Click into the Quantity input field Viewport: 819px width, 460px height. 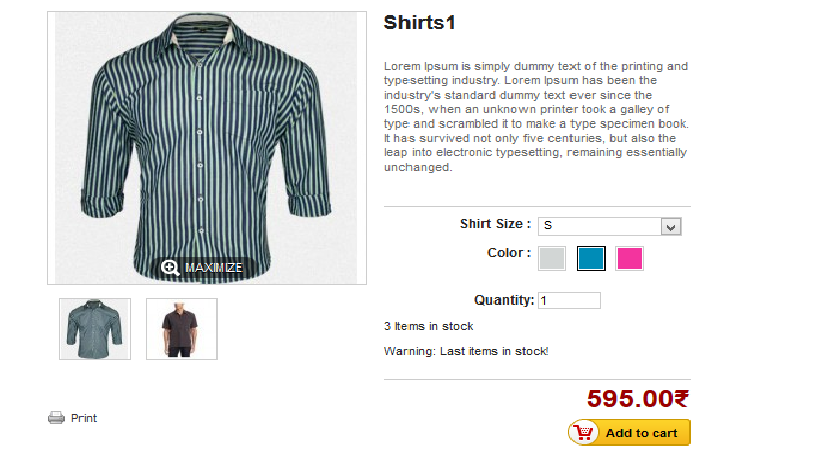pos(569,300)
